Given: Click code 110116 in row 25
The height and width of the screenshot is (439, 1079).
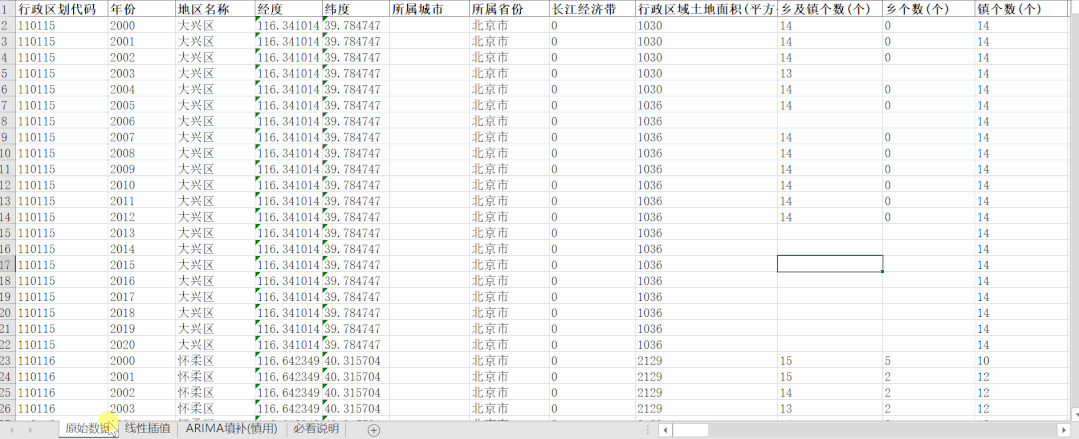Looking at the screenshot, I should pos(61,392).
